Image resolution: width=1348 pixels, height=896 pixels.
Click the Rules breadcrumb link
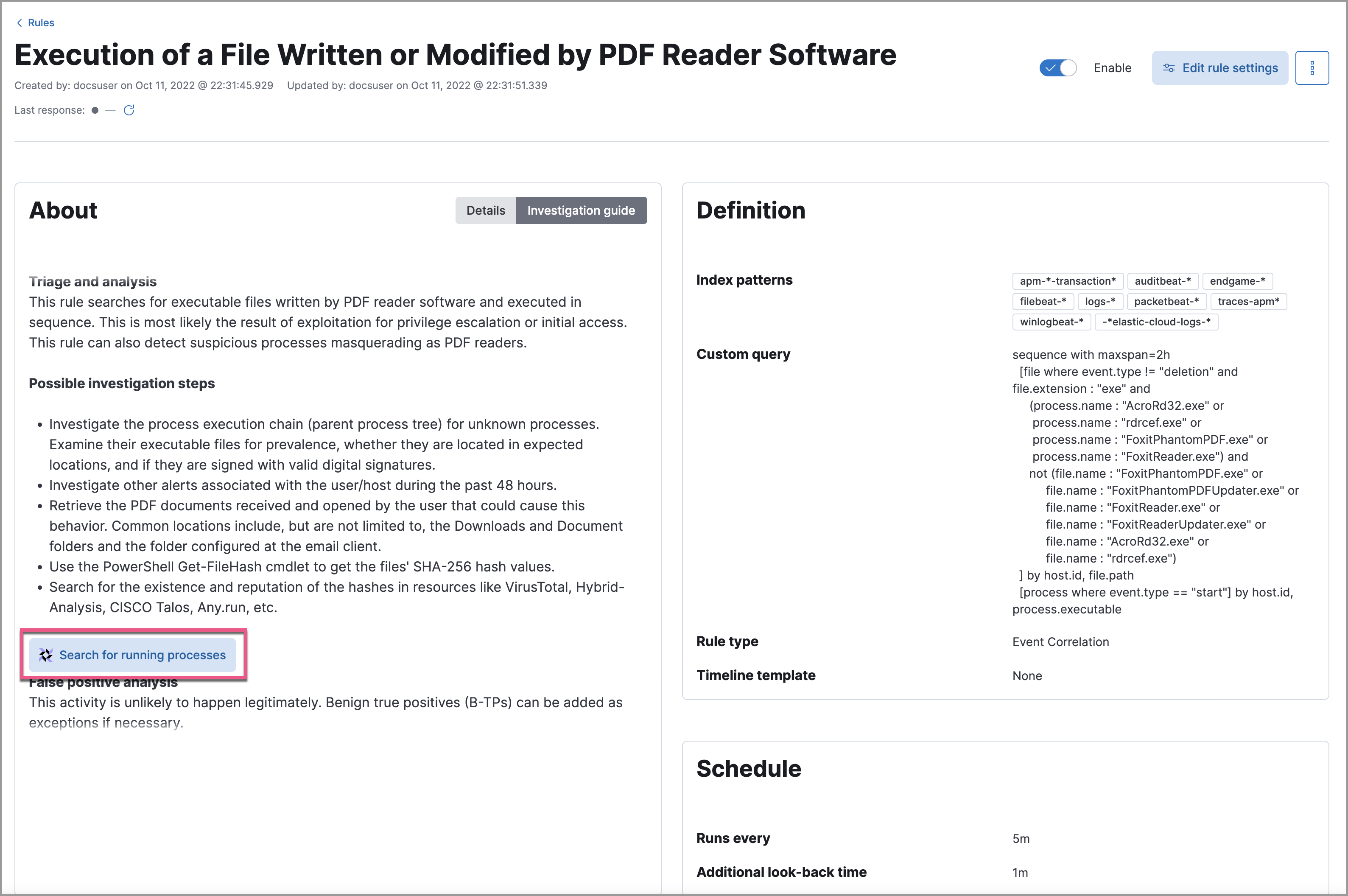[x=40, y=22]
